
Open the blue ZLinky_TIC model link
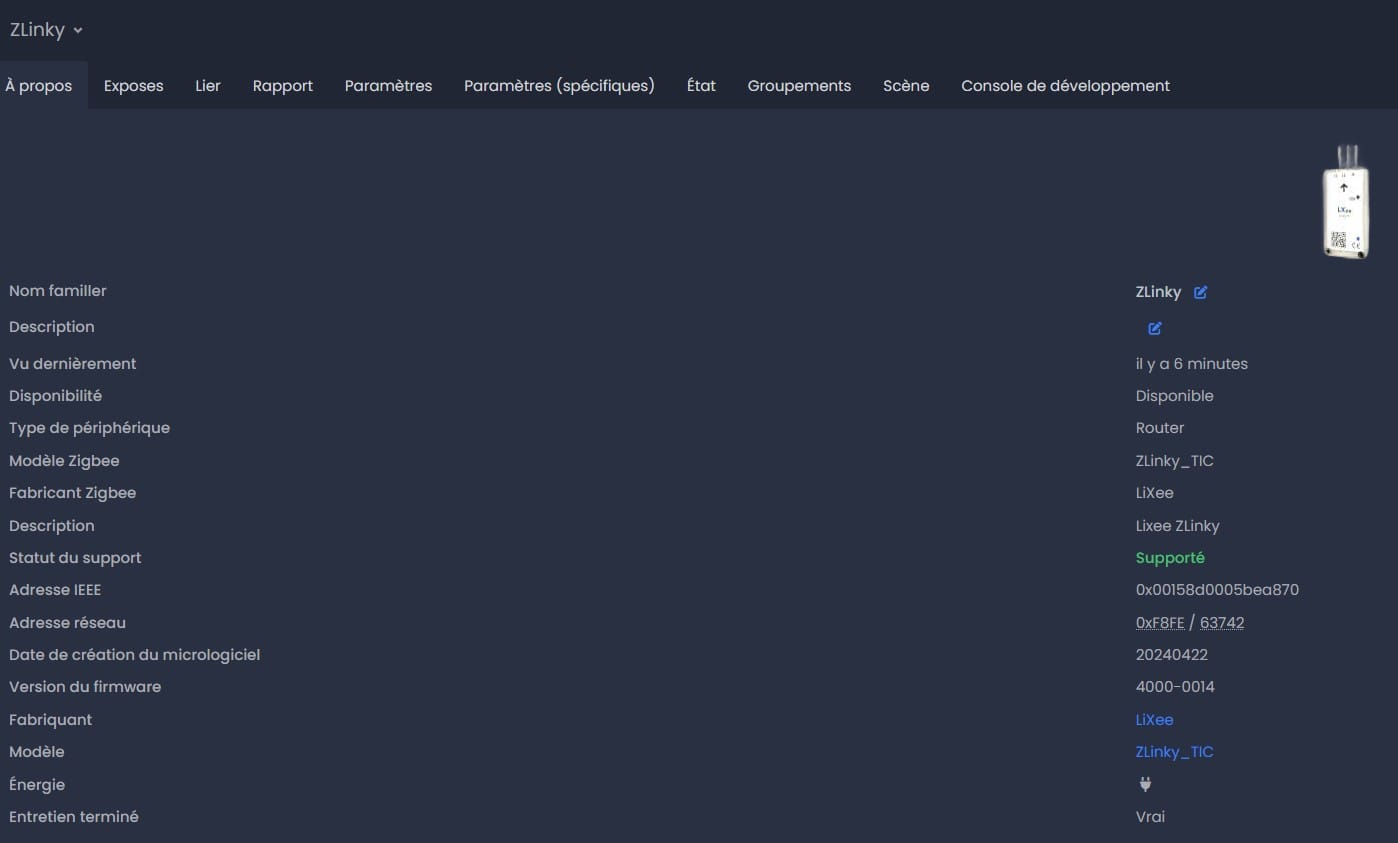pyautogui.click(x=1174, y=752)
